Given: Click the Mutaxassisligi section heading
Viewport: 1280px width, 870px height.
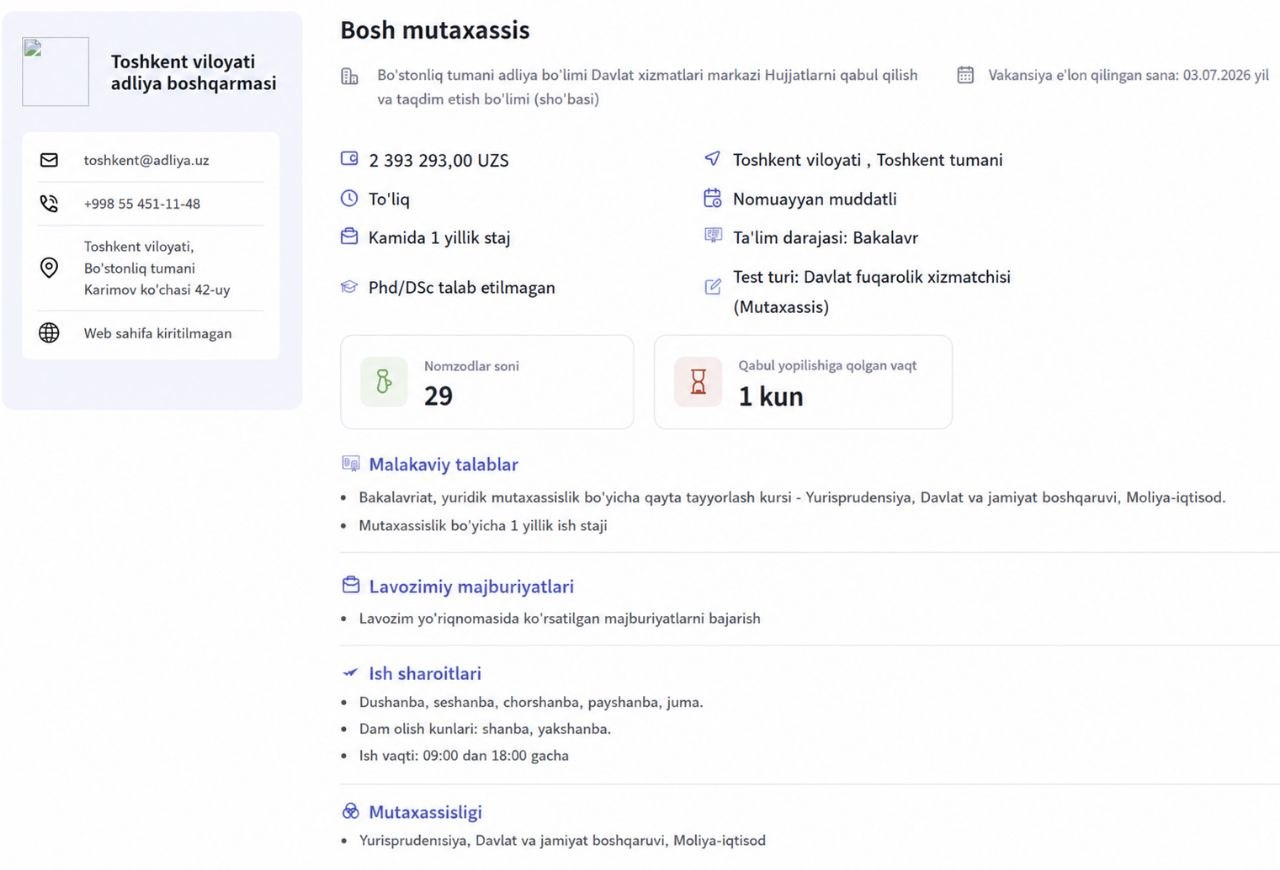Looking at the screenshot, I should pos(425,812).
